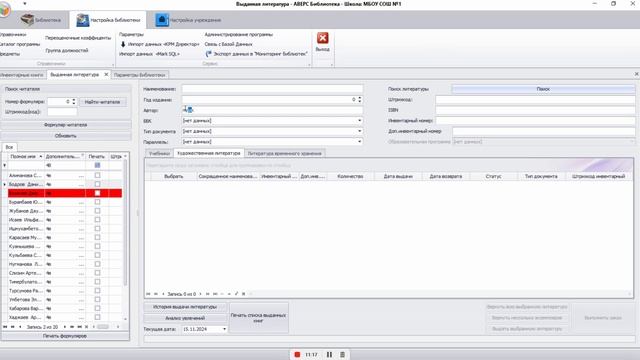Focus the Автор input field
Viewport: 640px width, 360px height.
point(272,110)
